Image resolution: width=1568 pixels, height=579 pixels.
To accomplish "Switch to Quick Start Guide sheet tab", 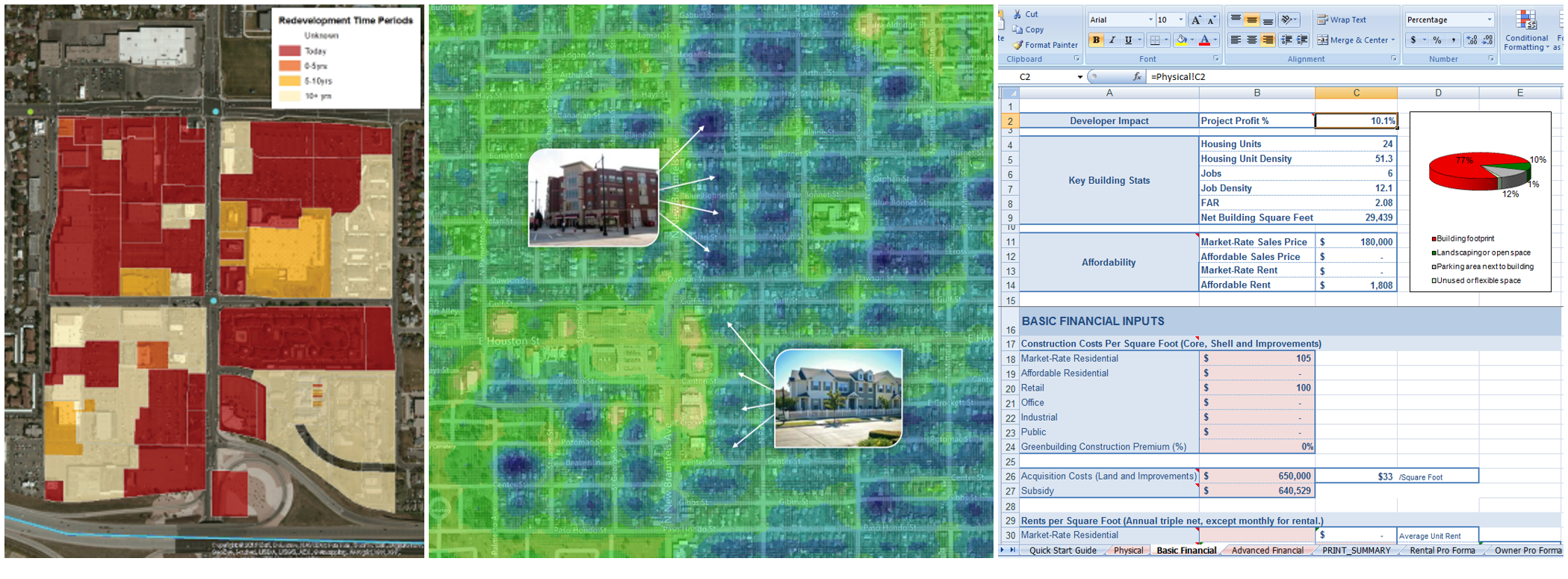I will 1062,551.
